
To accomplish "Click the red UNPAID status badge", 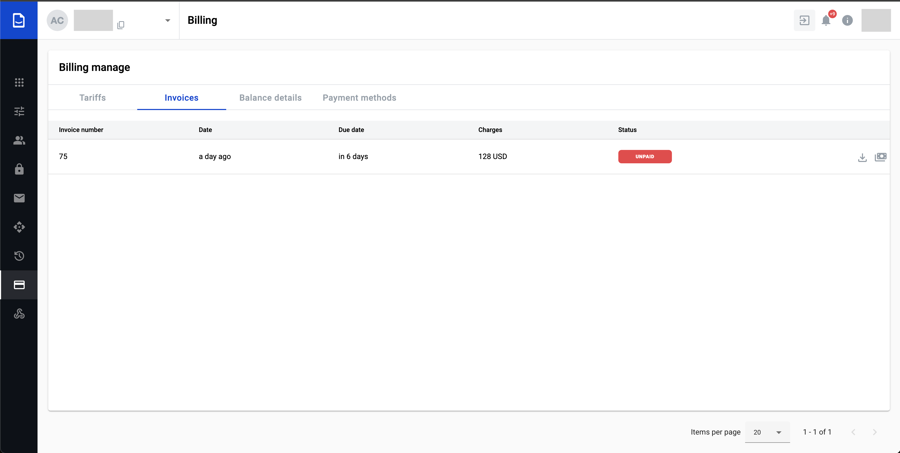I will 645,157.
